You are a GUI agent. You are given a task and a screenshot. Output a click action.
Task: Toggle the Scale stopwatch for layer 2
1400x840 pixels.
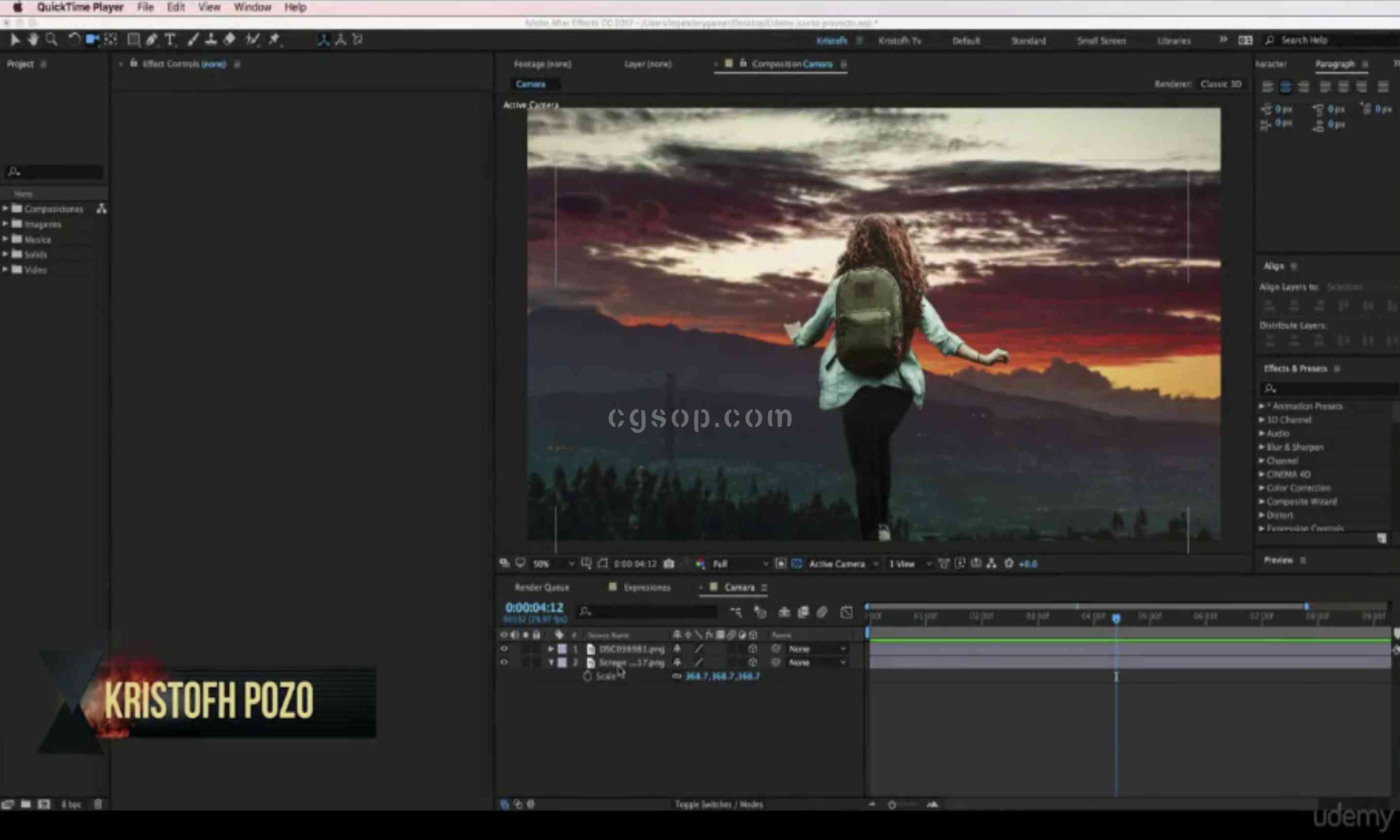click(587, 677)
